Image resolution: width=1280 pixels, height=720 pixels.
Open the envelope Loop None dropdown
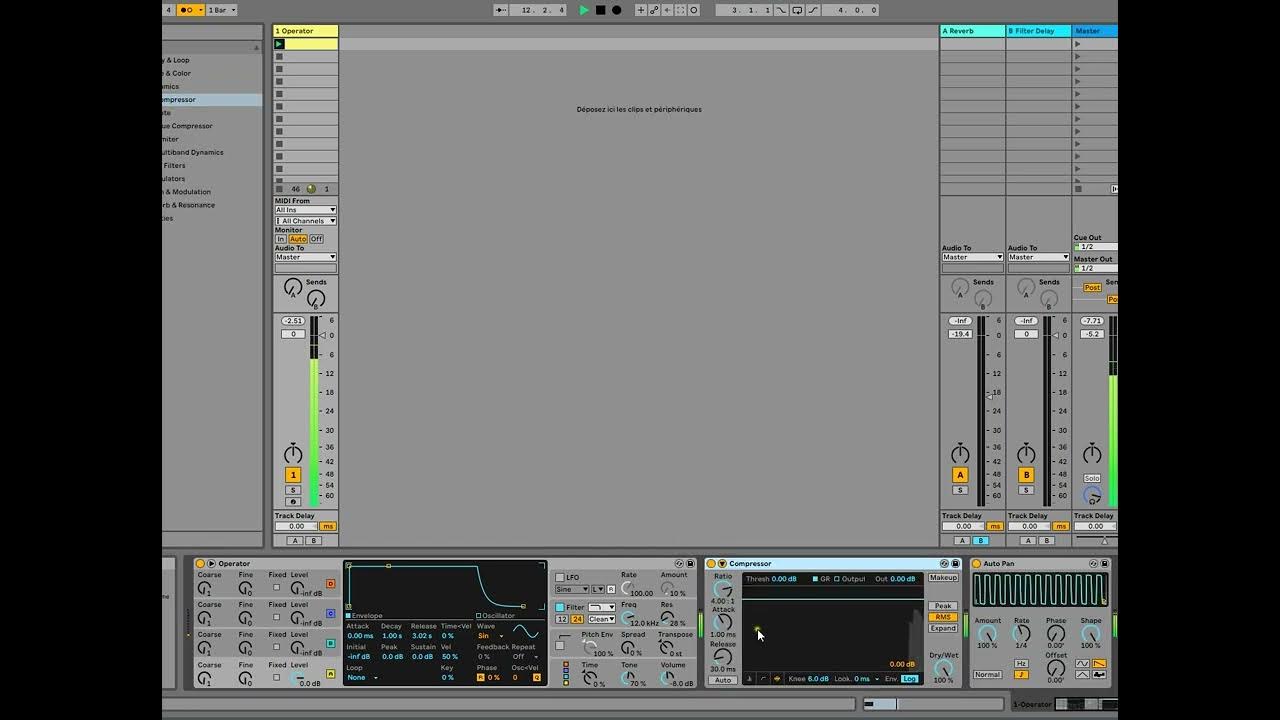point(361,678)
